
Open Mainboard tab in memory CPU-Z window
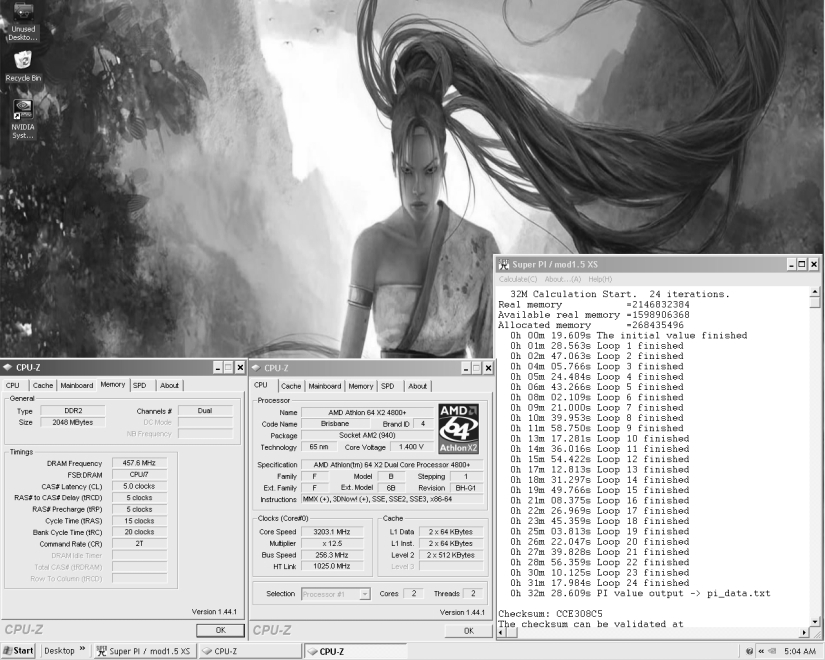click(77, 386)
